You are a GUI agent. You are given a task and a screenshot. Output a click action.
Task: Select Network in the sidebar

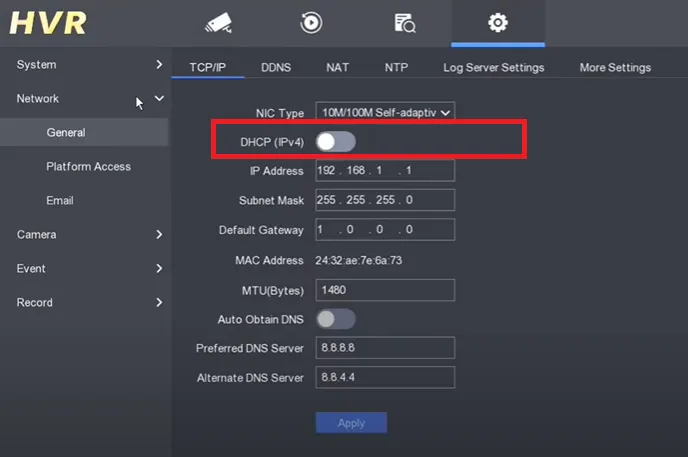pyautogui.click(x=38, y=98)
